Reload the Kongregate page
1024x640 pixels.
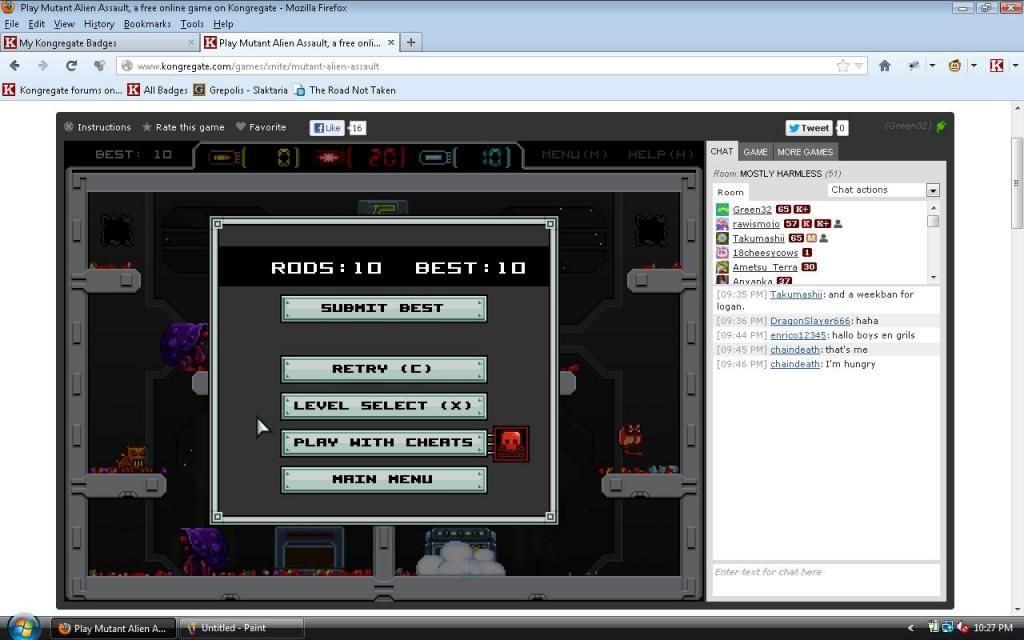(71, 66)
